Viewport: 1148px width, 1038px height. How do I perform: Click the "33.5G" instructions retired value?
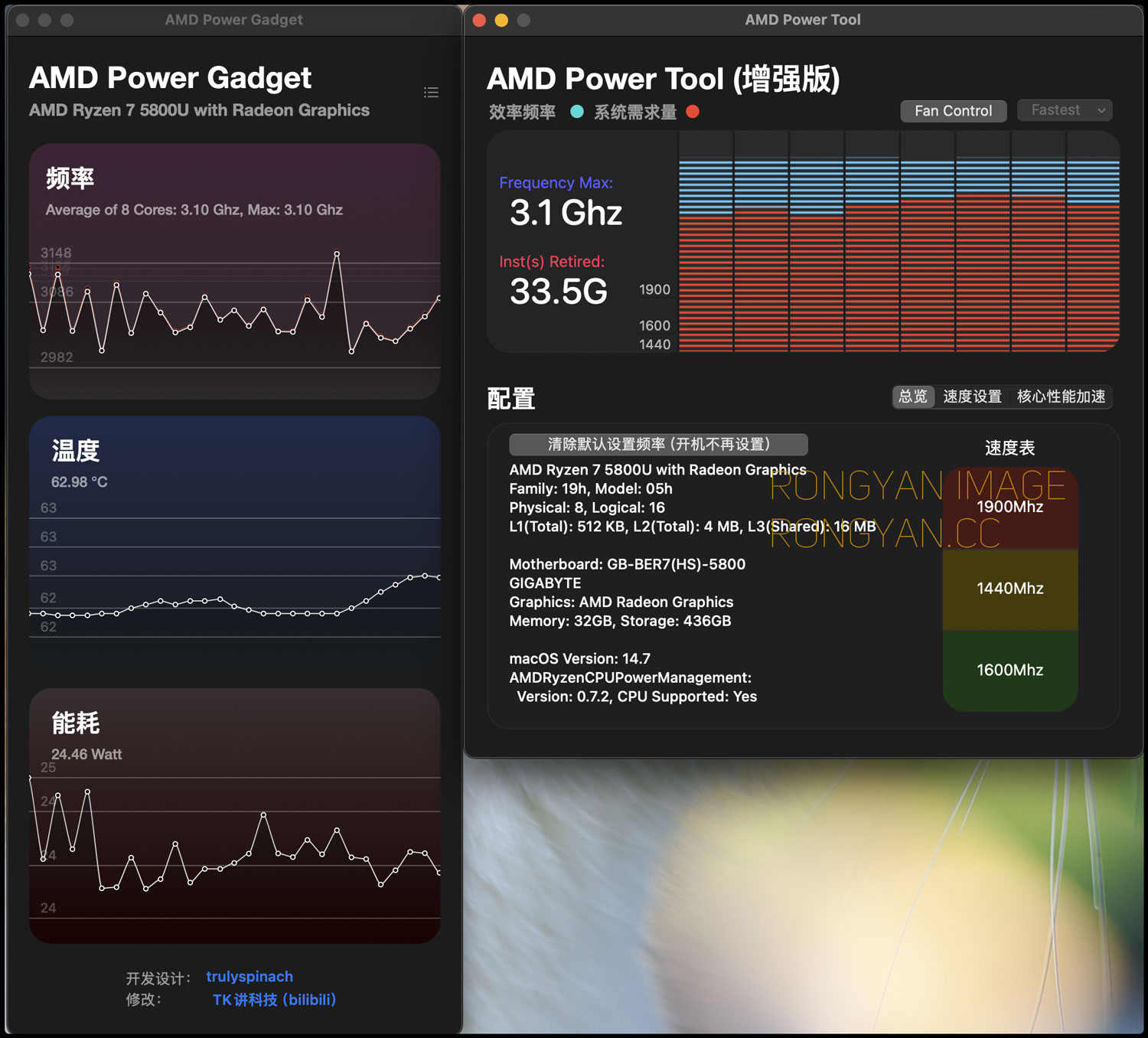559,292
